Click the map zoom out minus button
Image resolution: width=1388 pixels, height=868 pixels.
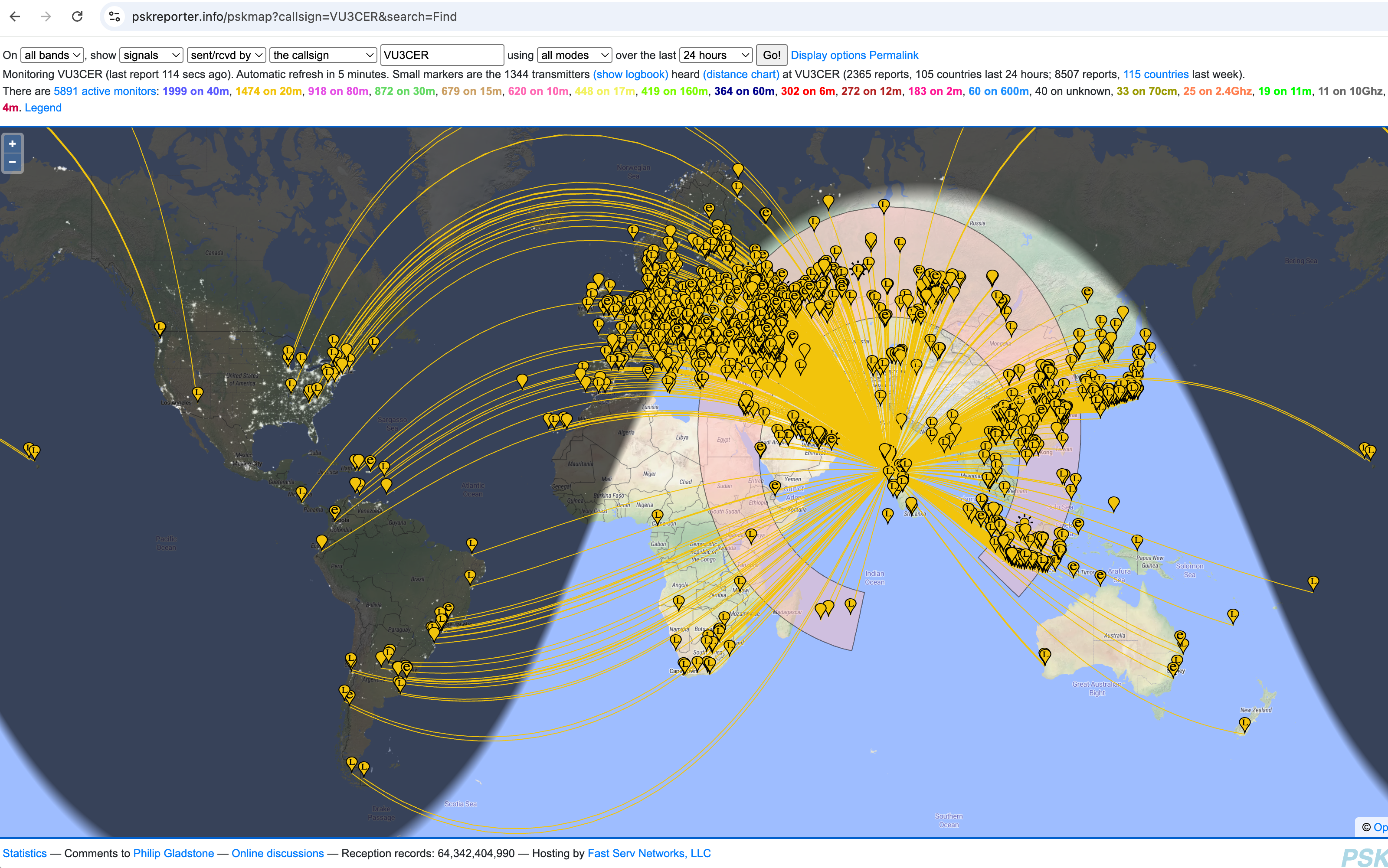click(x=12, y=163)
